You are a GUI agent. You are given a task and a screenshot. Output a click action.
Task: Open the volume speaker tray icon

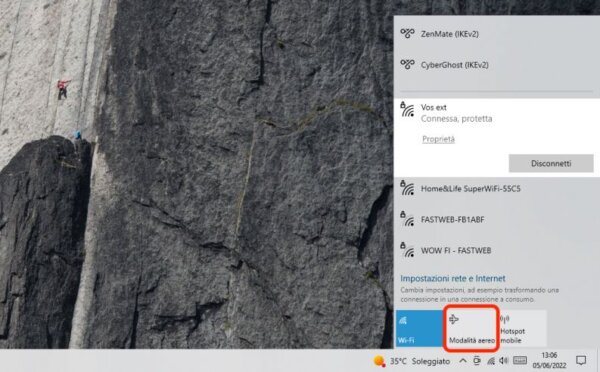[x=504, y=361]
